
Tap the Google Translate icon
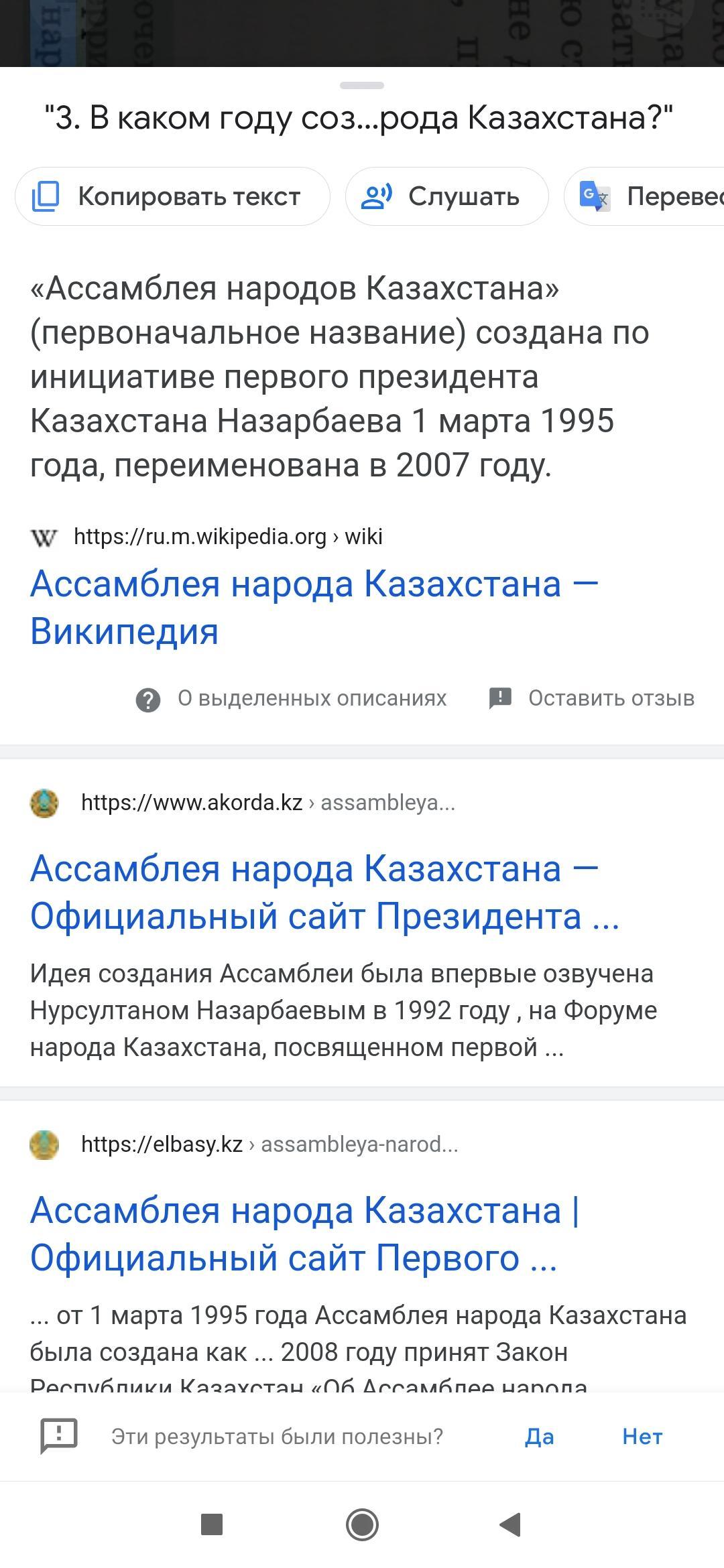click(595, 196)
